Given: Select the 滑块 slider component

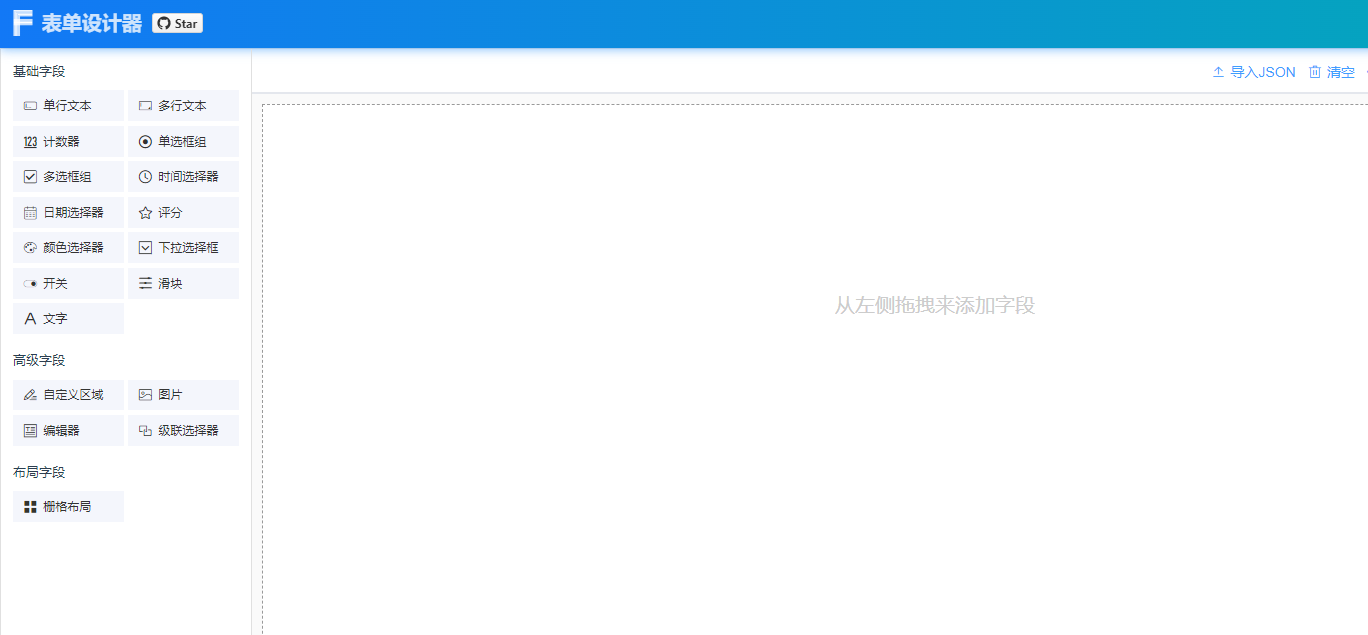Looking at the screenshot, I should coord(183,284).
